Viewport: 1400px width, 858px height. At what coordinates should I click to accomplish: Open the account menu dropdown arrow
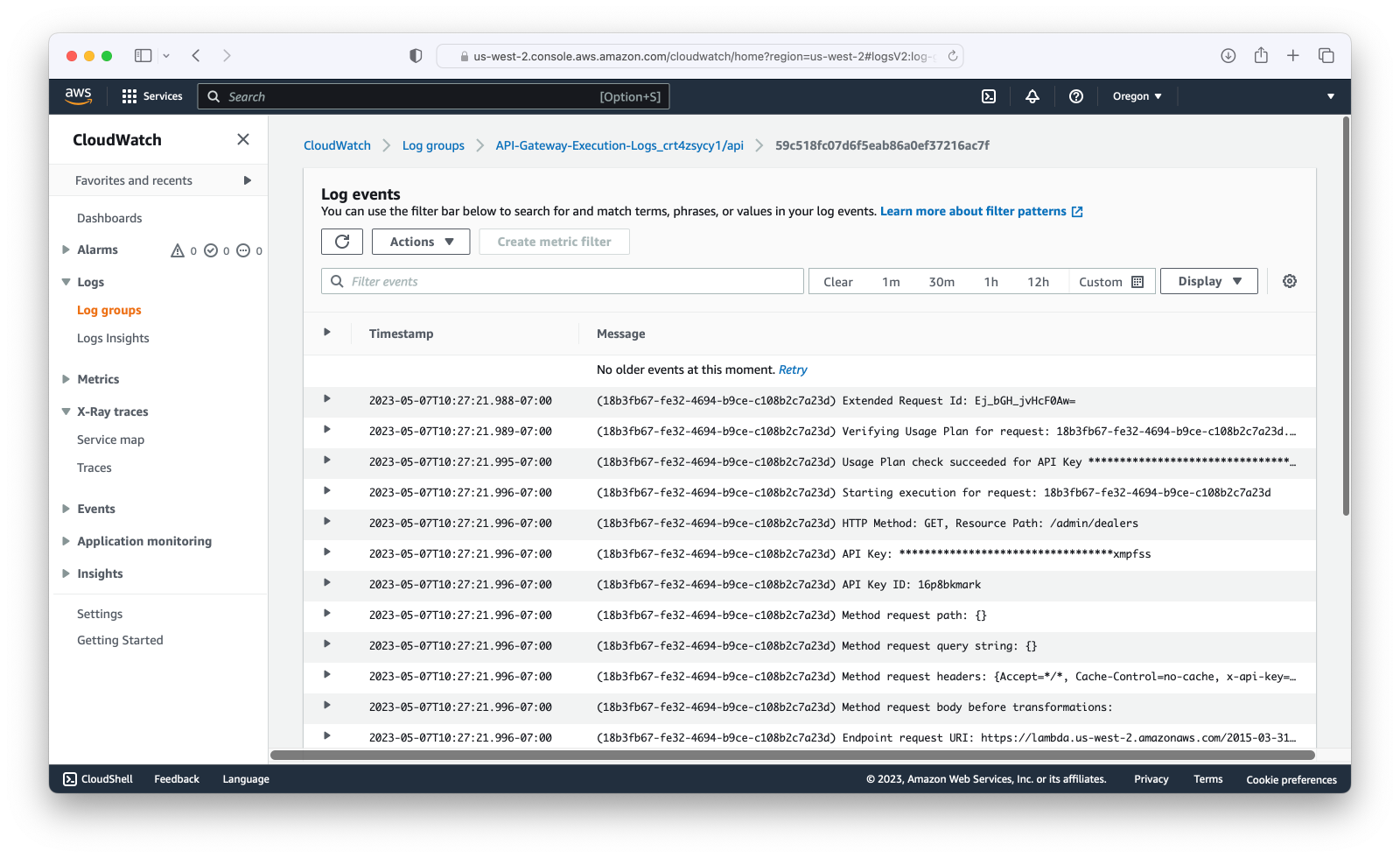[1331, 96]
